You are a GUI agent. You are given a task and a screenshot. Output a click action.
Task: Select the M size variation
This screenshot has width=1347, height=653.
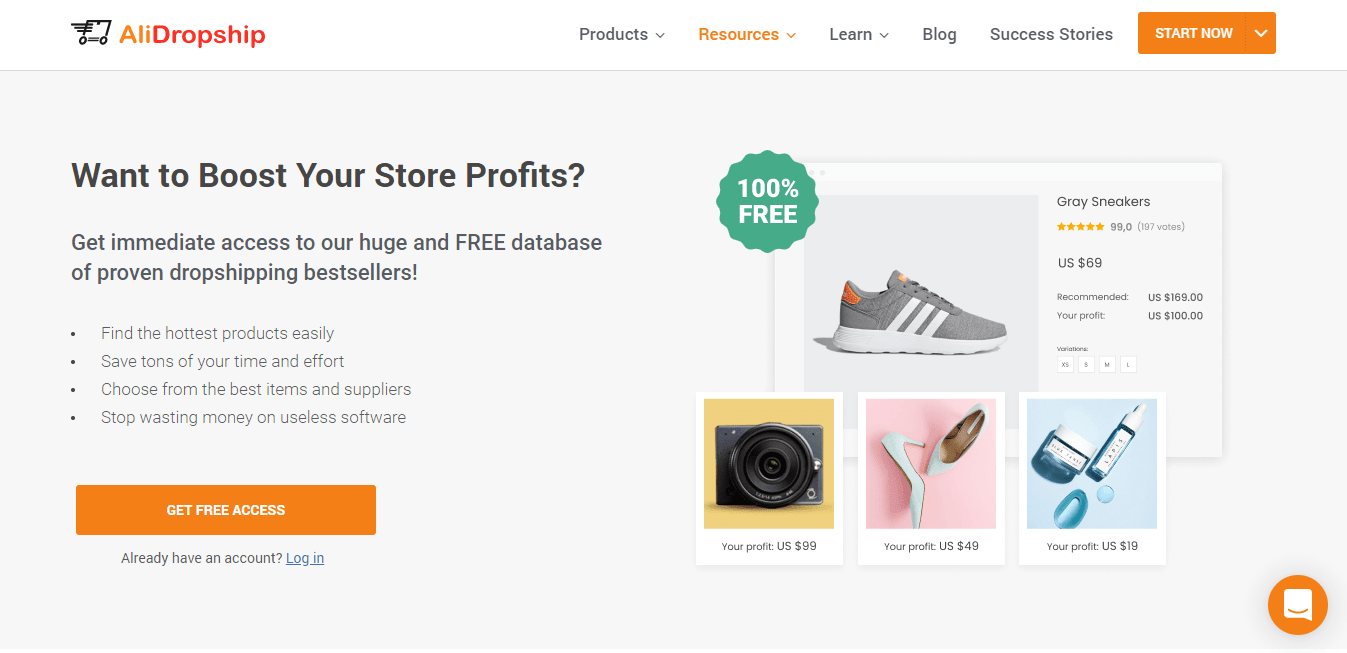pos(1107,364)
